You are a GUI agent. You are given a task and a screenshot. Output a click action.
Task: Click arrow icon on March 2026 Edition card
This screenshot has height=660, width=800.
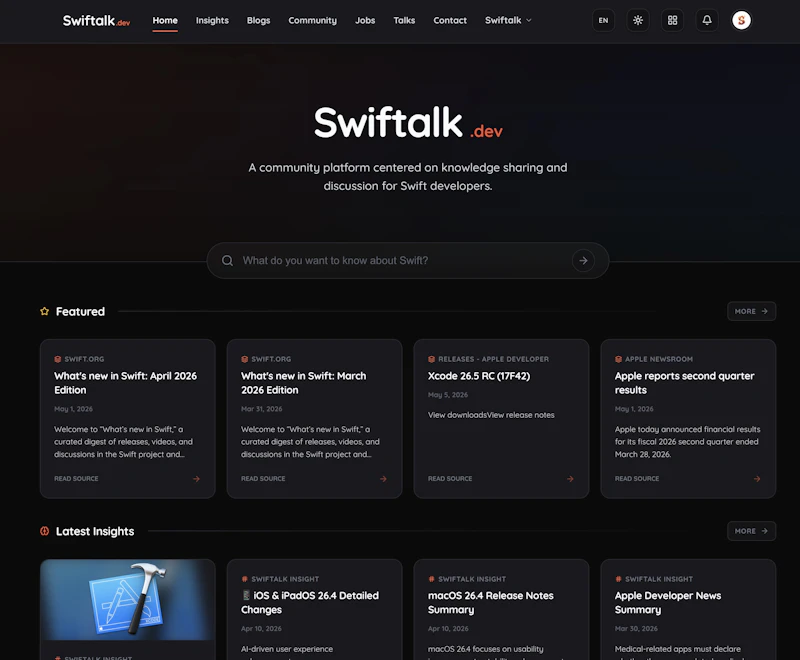(x=383, y=478)
